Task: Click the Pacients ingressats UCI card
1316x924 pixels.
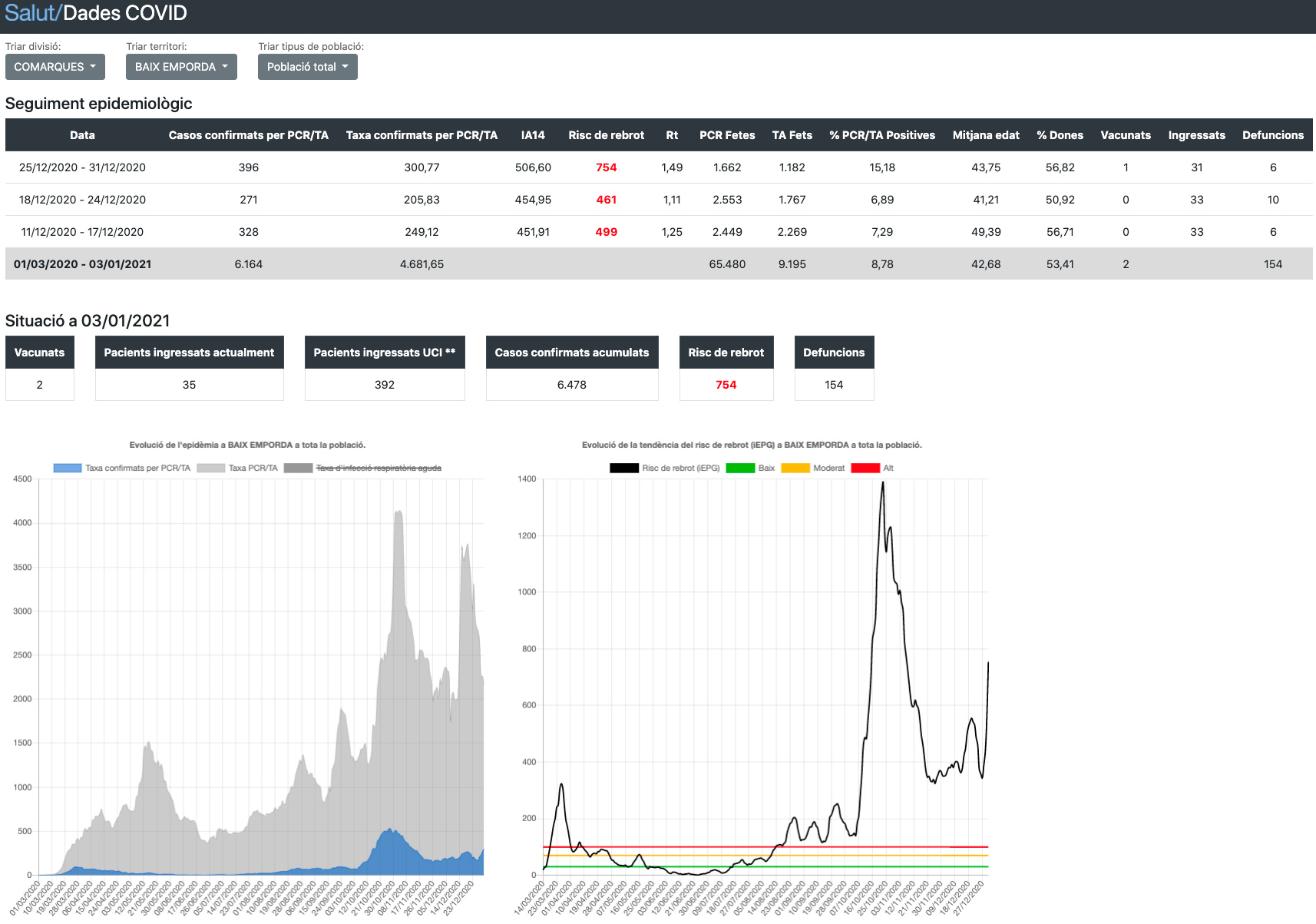Action: pyautogui.click(x=384, y=368)
